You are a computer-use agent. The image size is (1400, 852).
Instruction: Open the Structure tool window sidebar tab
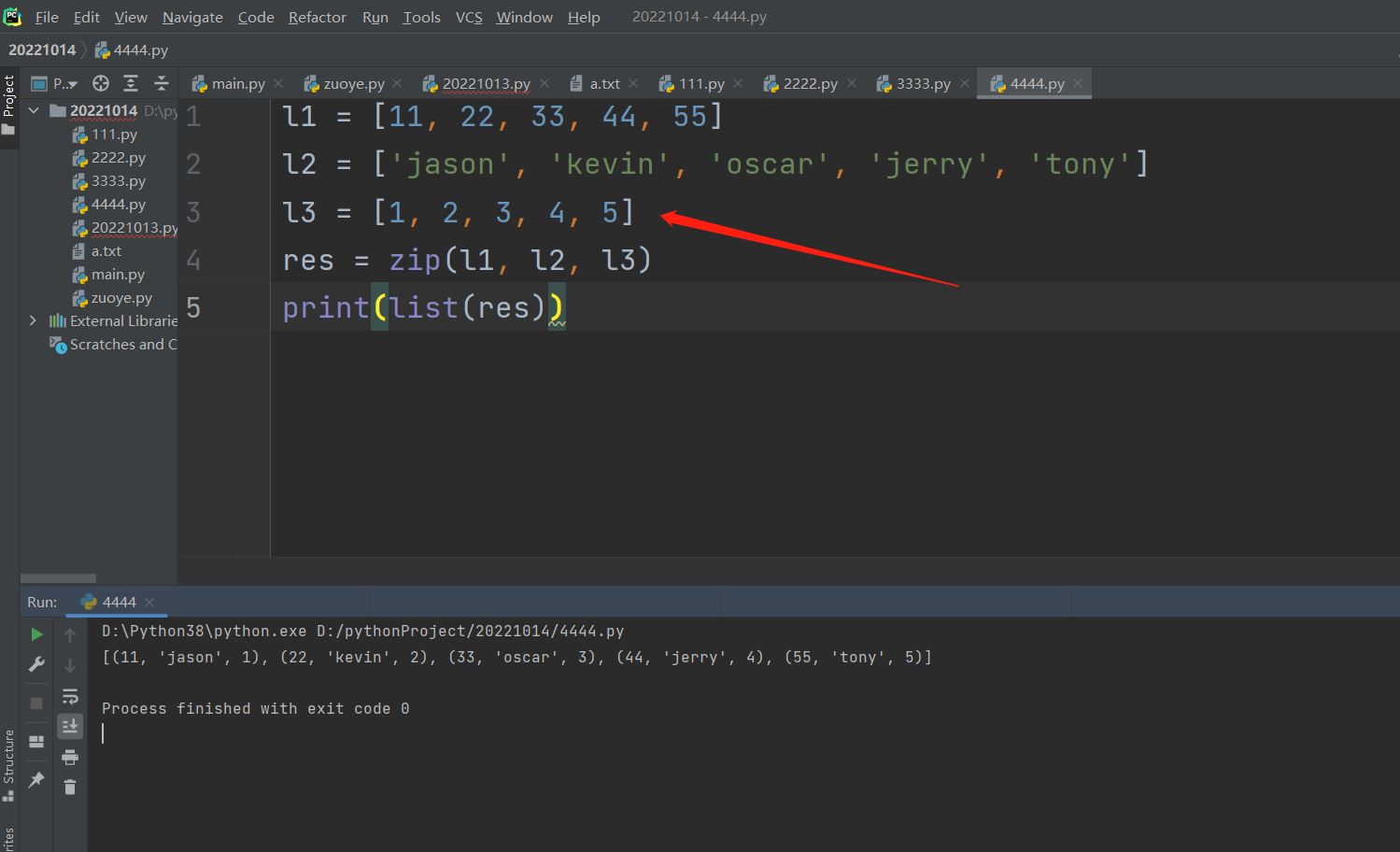(8, 765)
